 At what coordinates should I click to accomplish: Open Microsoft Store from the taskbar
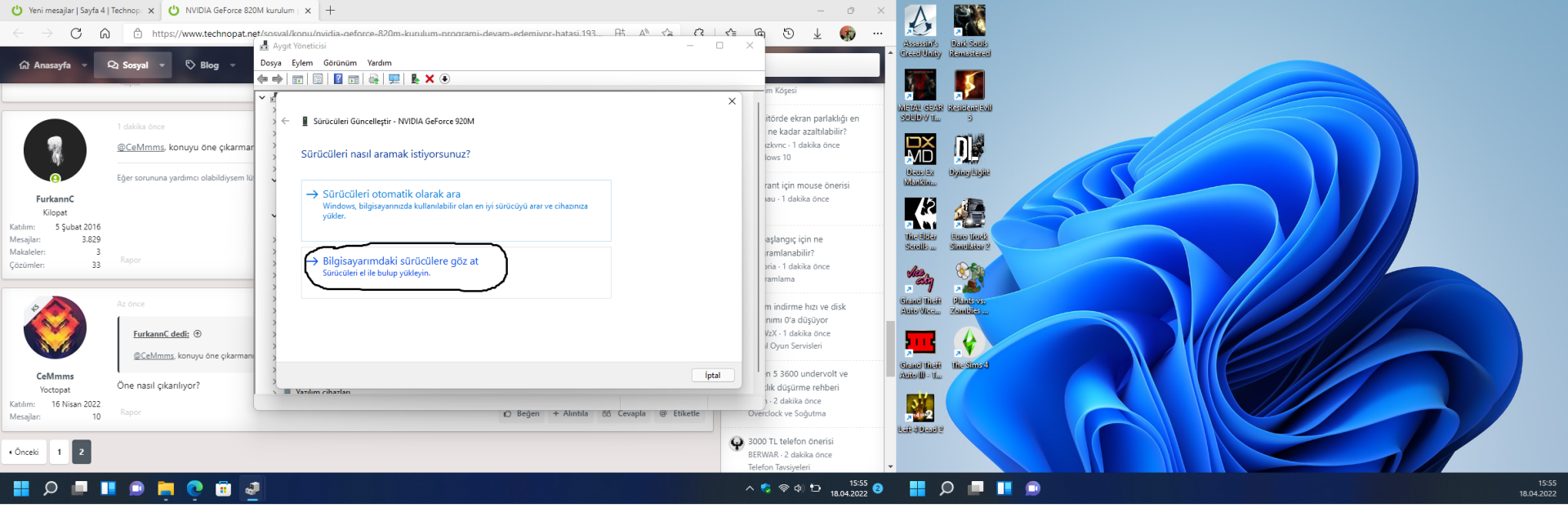(x=223, y=488)
